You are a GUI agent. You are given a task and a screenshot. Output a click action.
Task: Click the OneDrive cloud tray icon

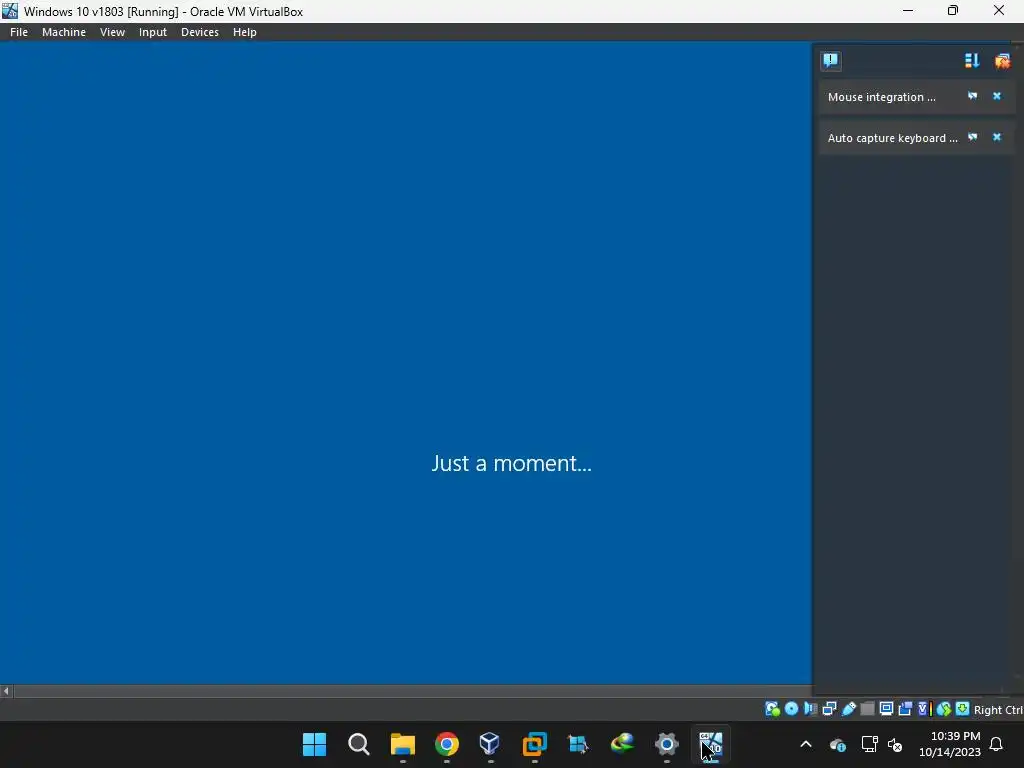point(838,744)
